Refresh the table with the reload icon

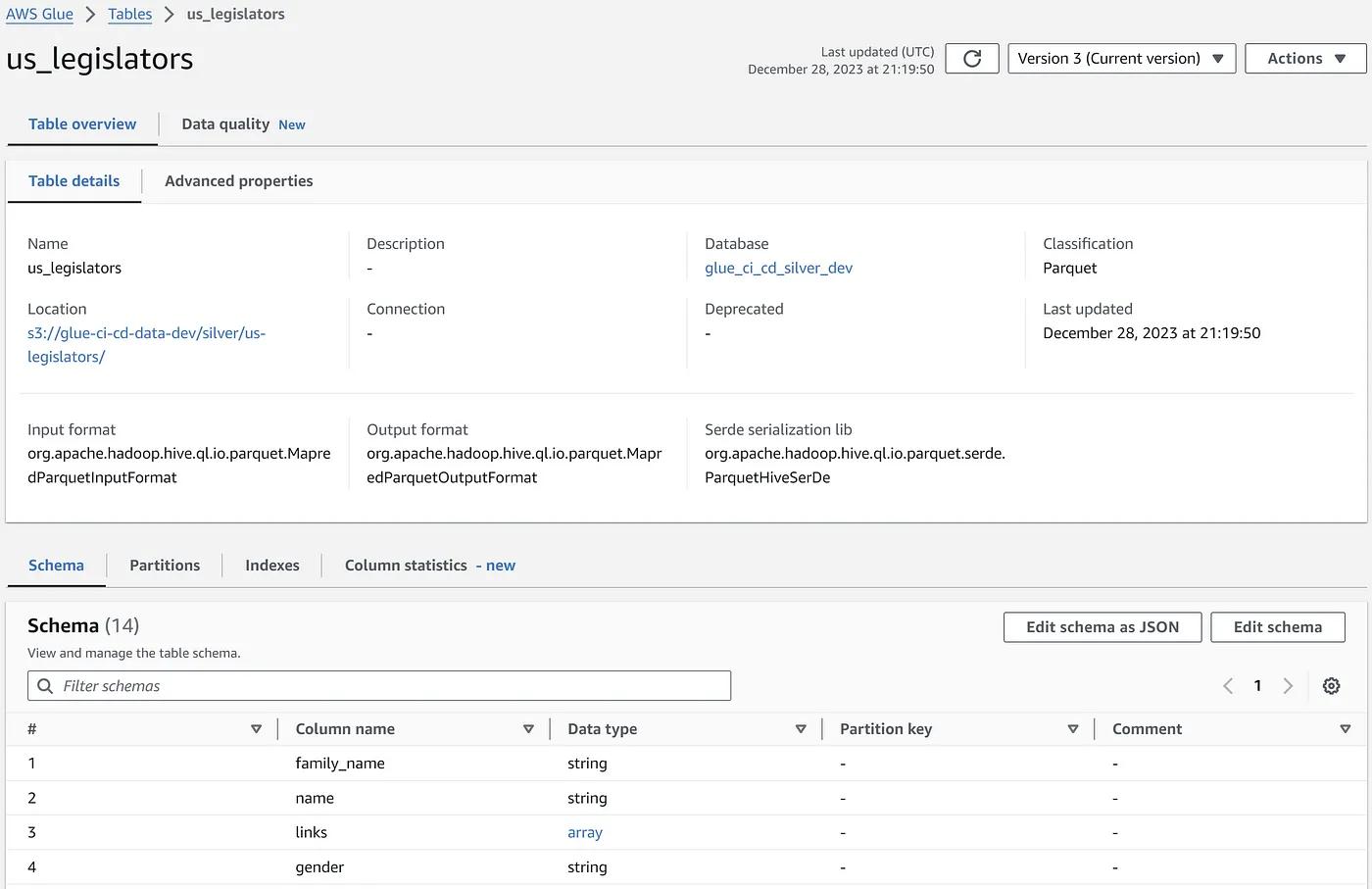click(x=972, y=59)
